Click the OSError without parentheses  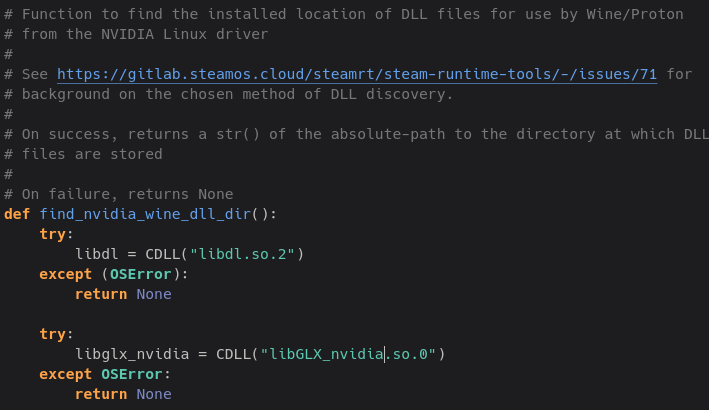132,374
